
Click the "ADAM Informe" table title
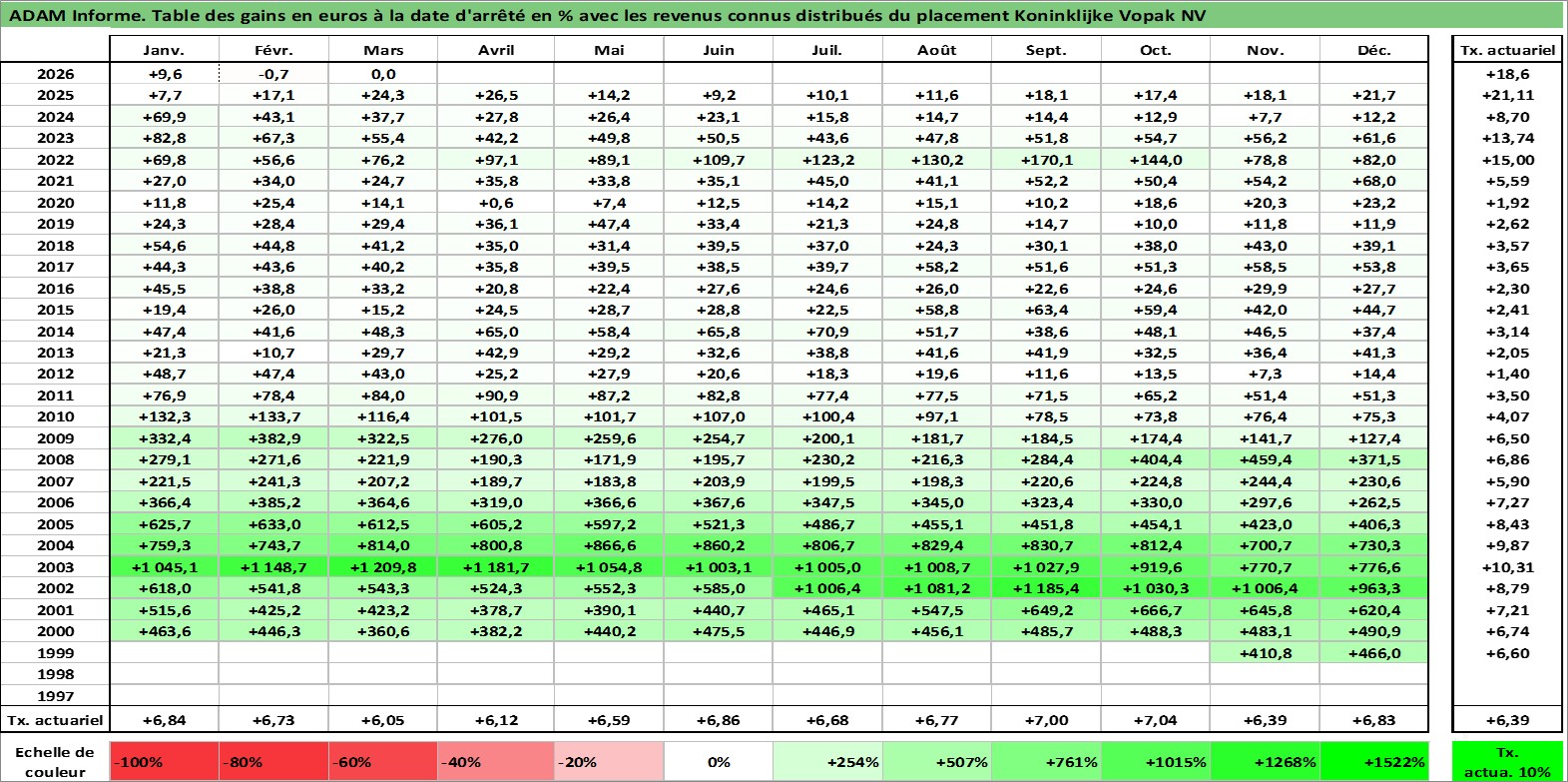(607, 16)
